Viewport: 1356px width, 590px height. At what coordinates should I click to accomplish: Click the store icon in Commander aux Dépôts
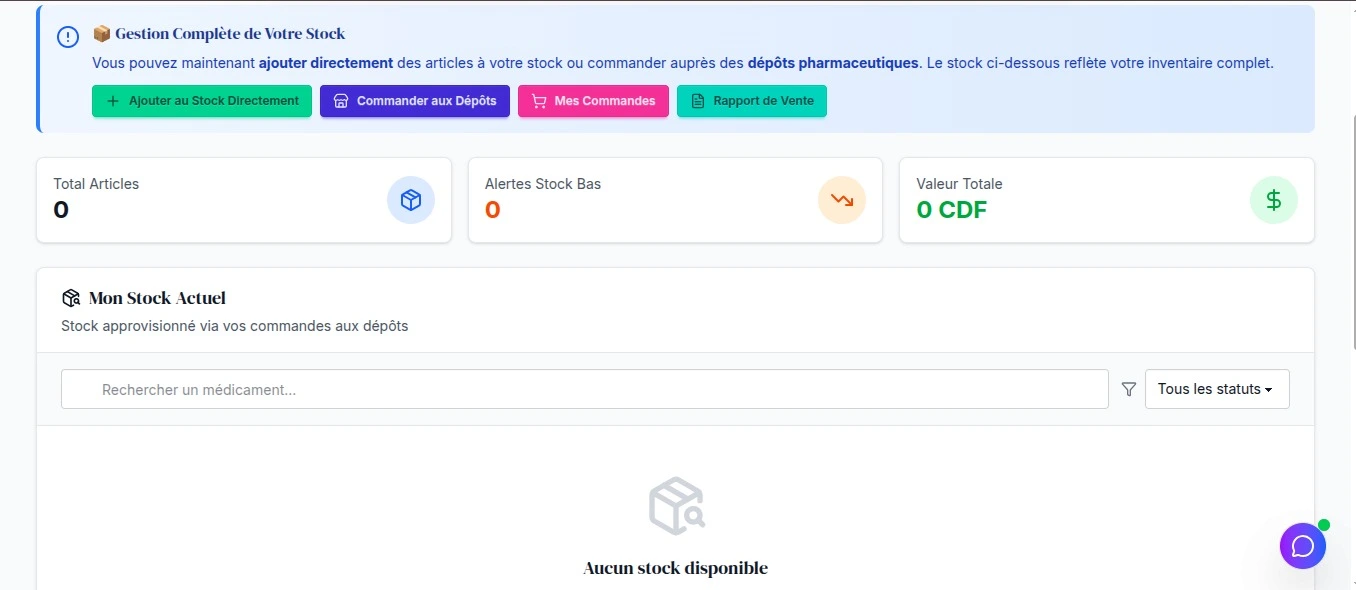click(x=341, y=101)
